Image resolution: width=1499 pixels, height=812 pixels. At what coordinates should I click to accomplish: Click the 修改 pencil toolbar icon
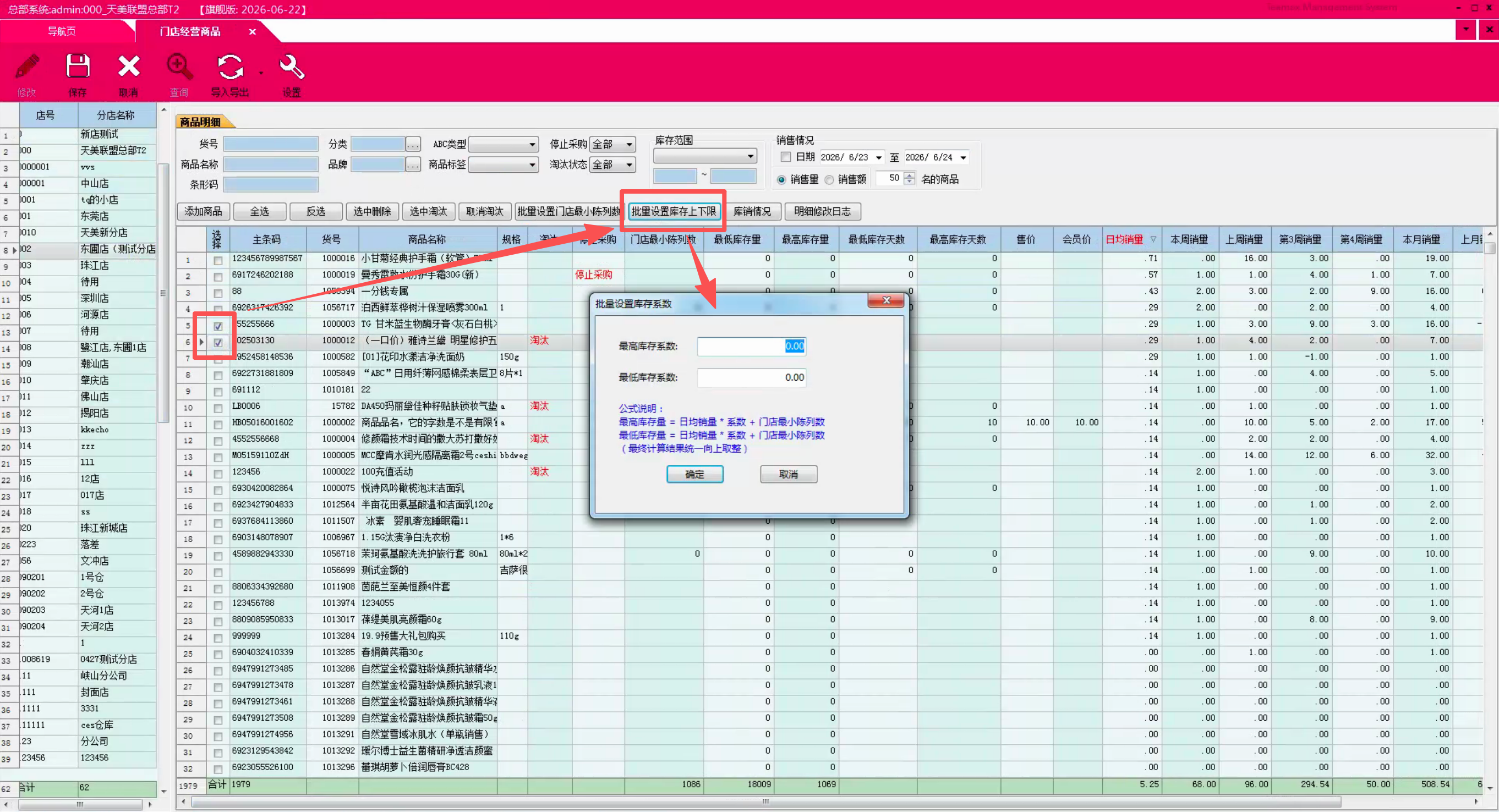click(x=28, y=67)
